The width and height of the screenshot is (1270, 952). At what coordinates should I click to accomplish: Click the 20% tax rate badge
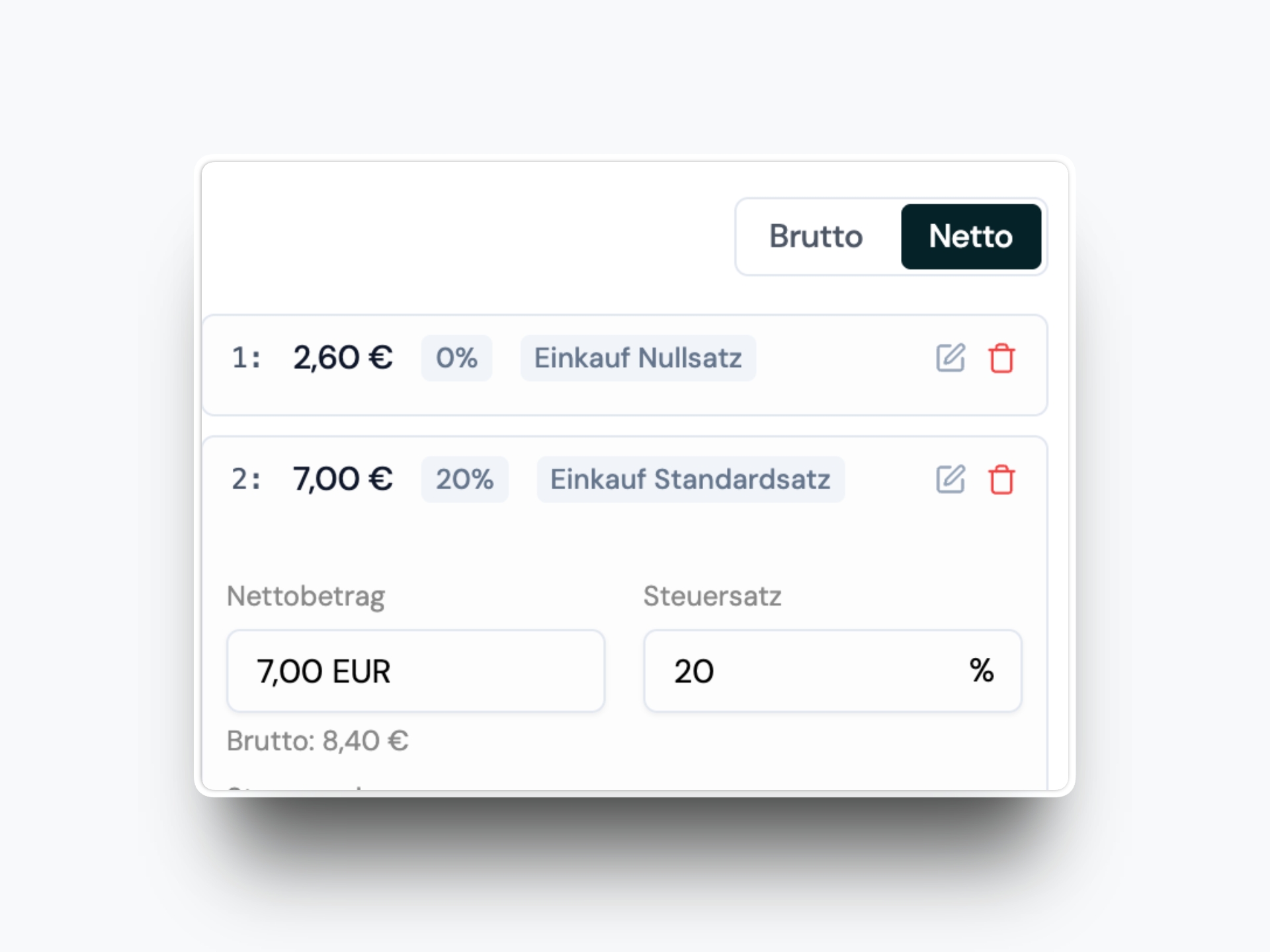pyautogui.click(x=464, y=479)
